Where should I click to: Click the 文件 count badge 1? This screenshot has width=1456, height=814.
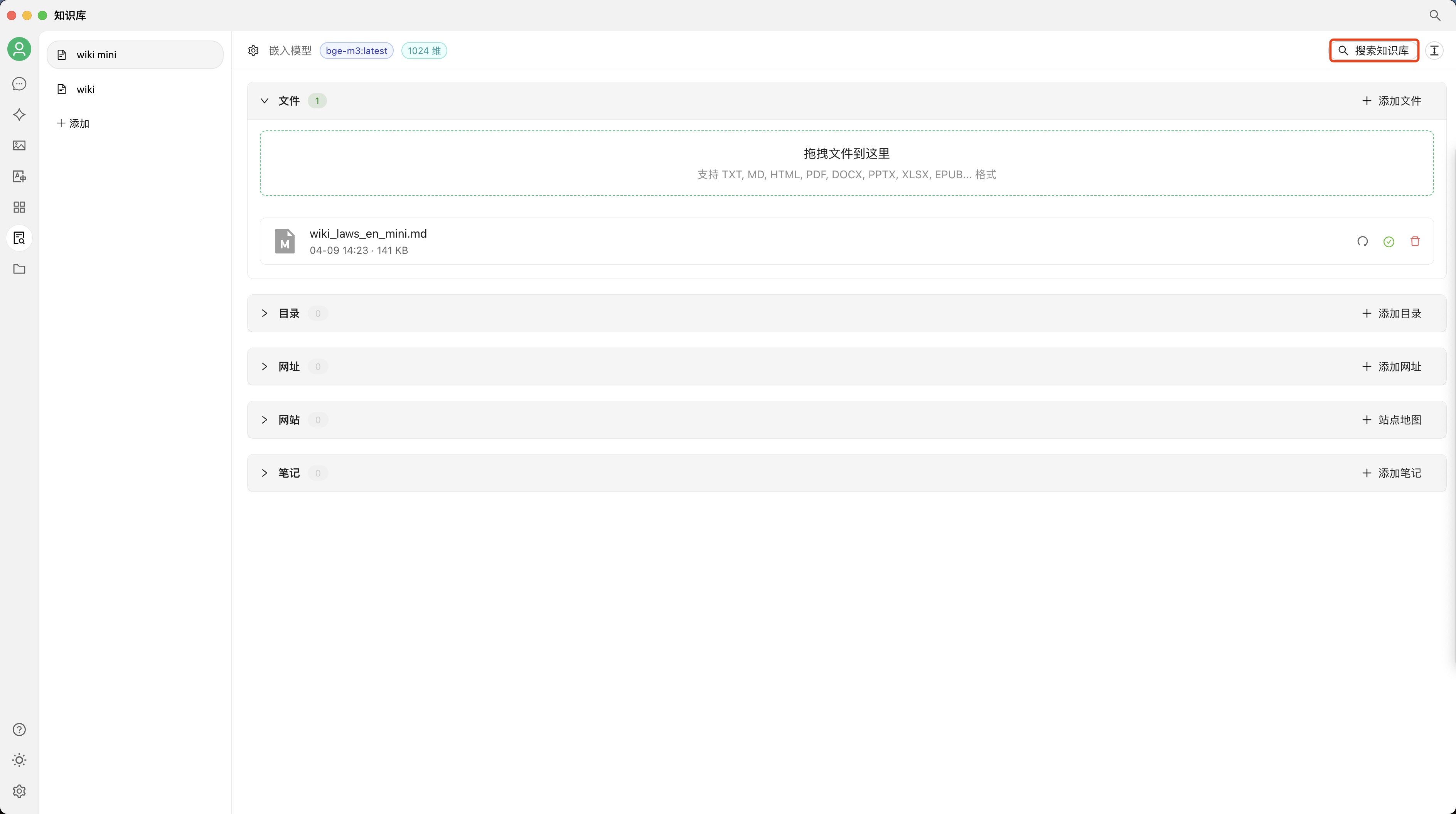[317, 101]
